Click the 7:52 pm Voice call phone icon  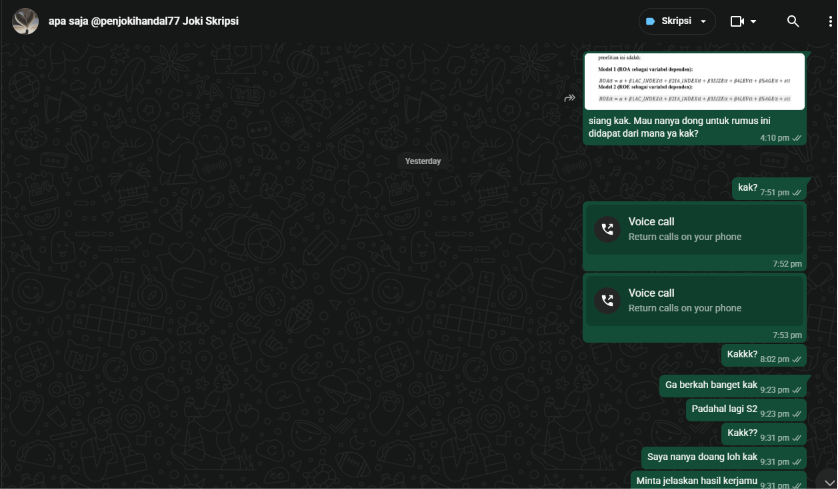tap(608, 229)
